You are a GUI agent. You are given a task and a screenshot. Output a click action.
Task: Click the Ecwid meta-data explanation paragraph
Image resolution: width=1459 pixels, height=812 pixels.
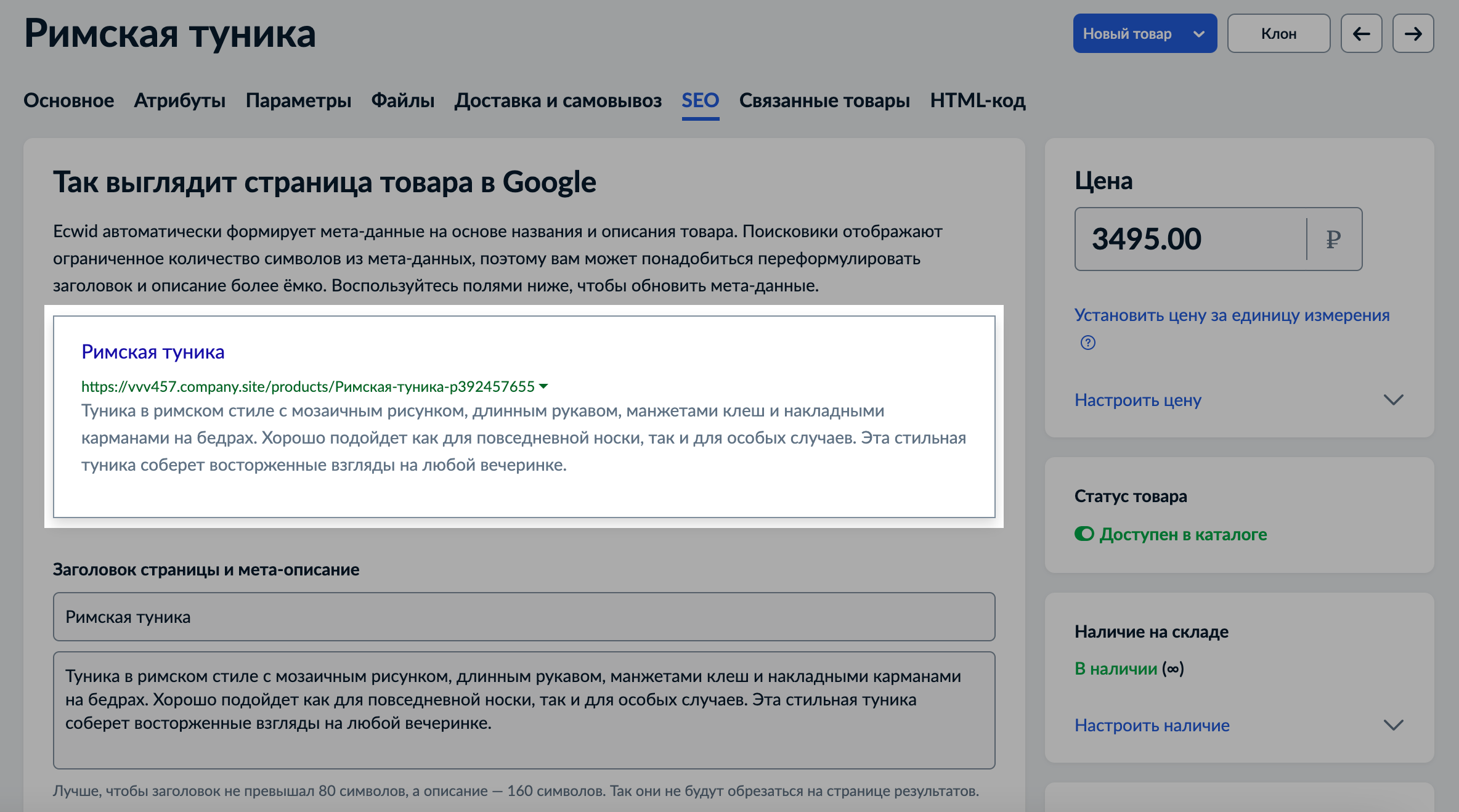(x=498, y=259)
